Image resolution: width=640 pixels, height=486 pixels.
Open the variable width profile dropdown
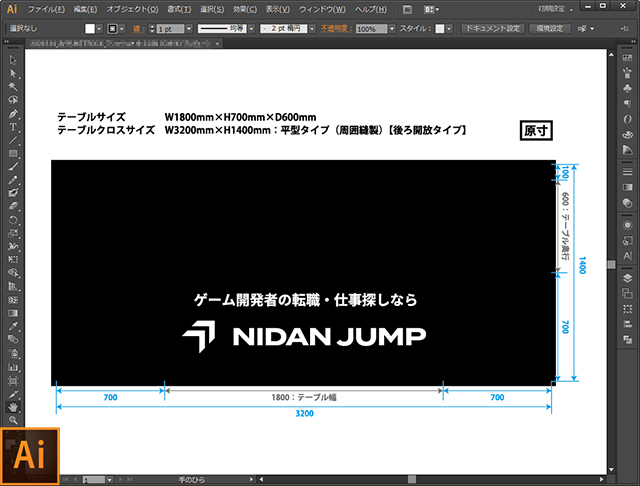(251, 29)
